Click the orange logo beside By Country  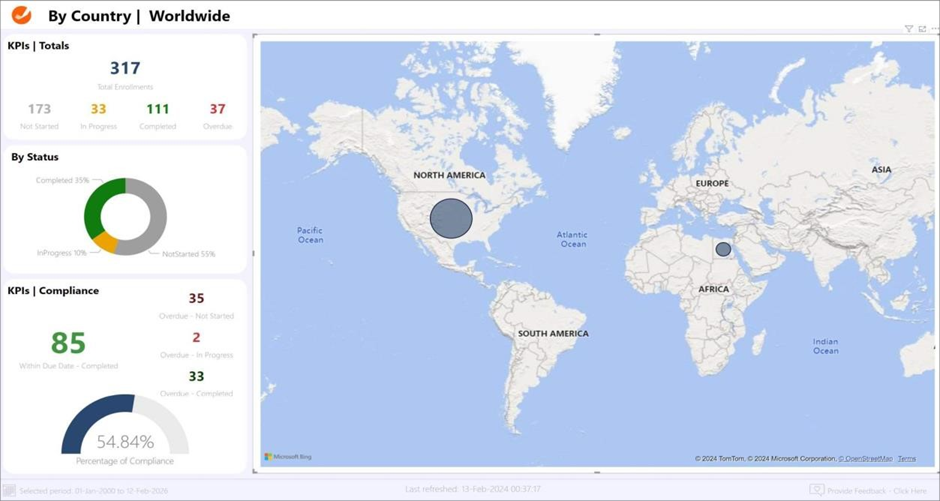[x=21, y=15]
